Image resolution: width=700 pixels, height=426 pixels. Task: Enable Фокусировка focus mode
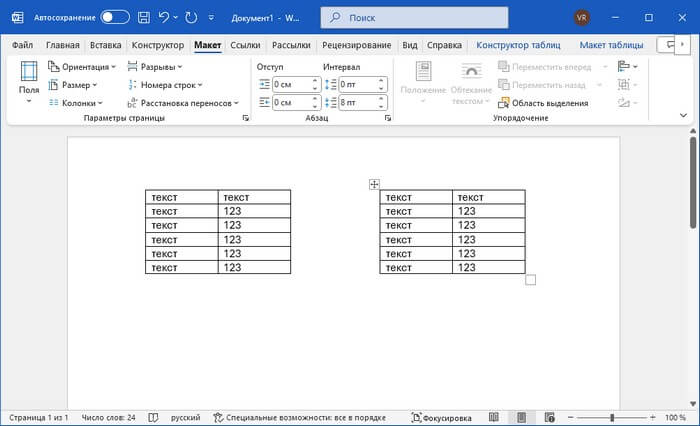[441, 417]
